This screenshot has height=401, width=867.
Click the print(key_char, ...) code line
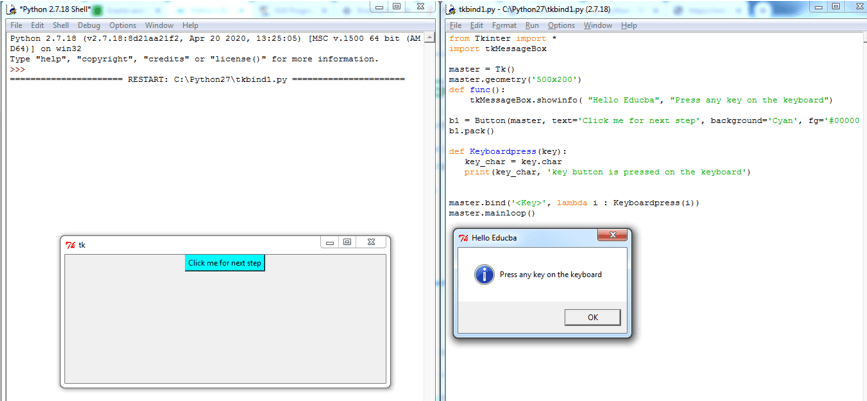607,172
